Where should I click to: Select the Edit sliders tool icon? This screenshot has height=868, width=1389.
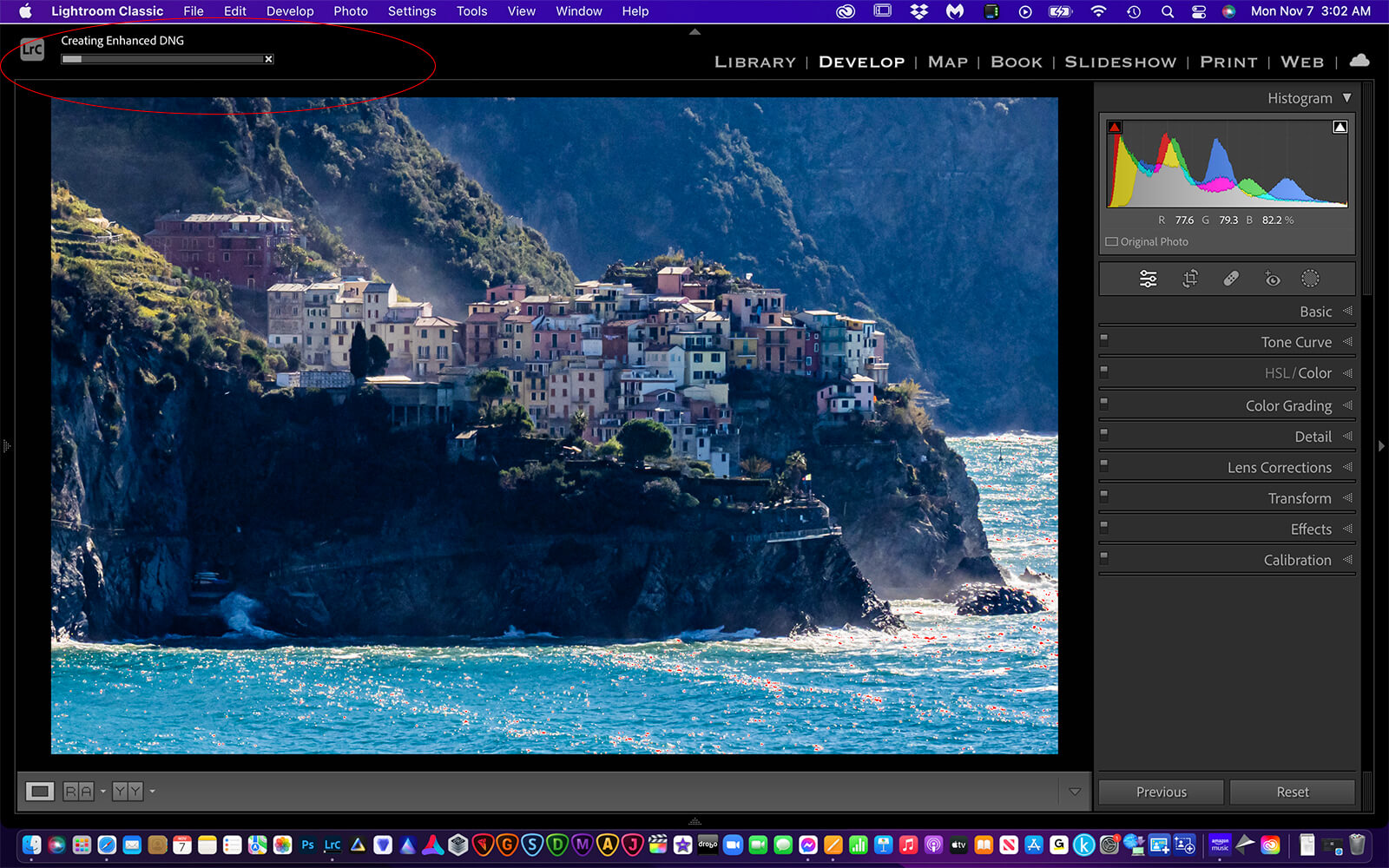pos(1148,279)
